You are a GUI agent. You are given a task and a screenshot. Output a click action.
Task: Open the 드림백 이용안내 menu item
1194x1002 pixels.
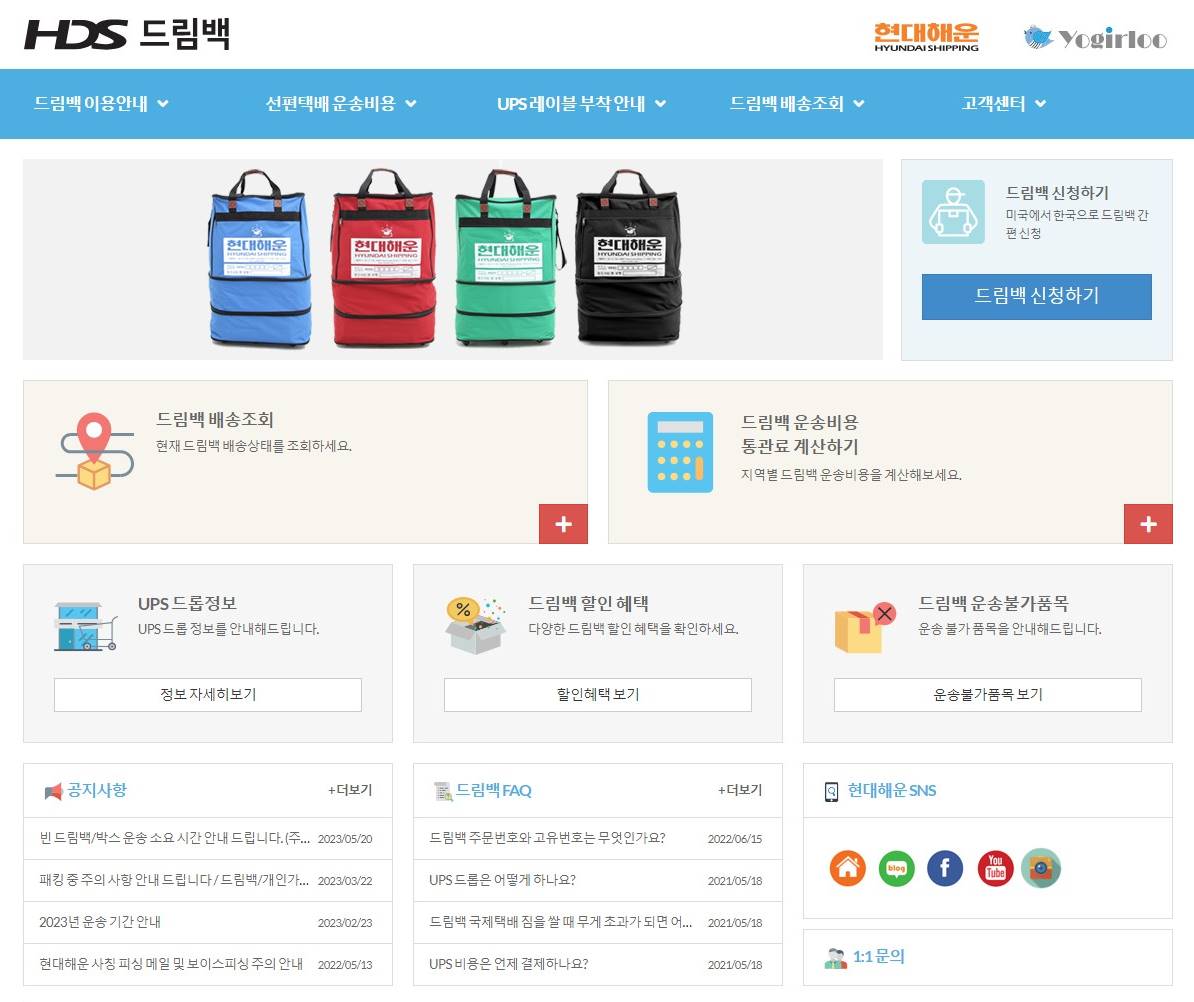[x=91, y=104]
